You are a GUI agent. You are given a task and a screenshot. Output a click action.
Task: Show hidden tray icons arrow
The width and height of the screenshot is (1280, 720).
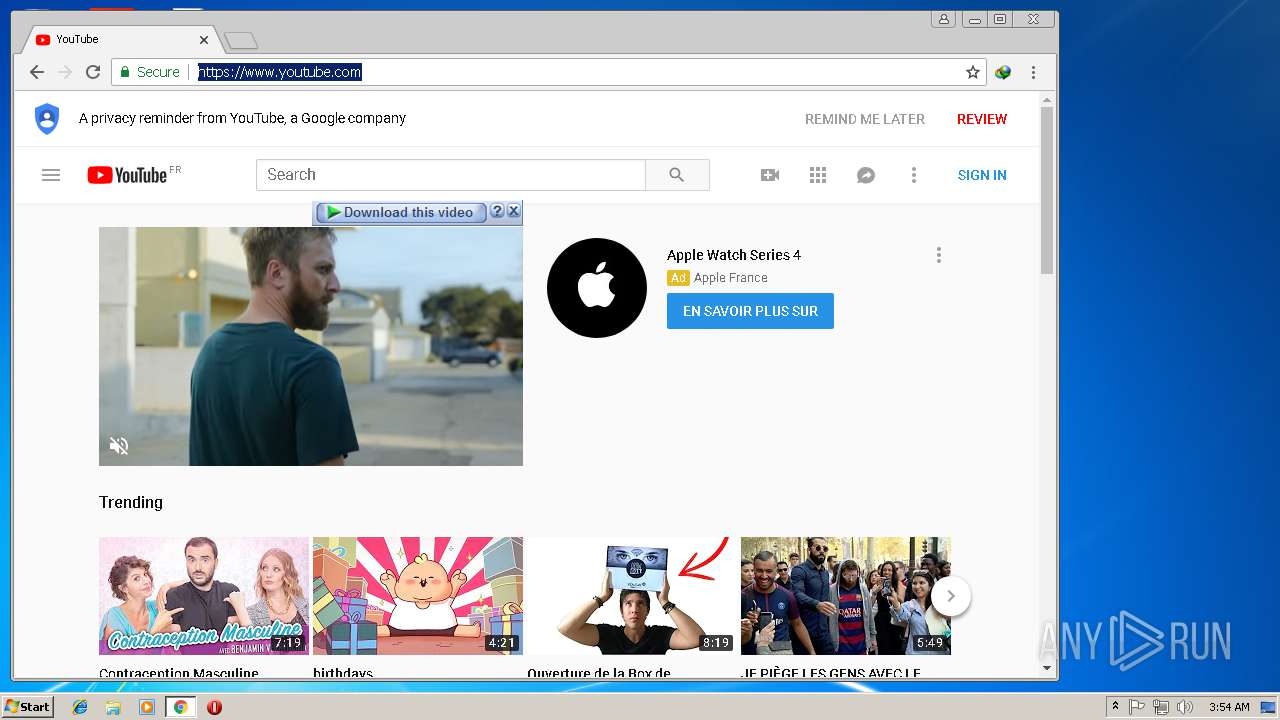(x=1115, y=707)
